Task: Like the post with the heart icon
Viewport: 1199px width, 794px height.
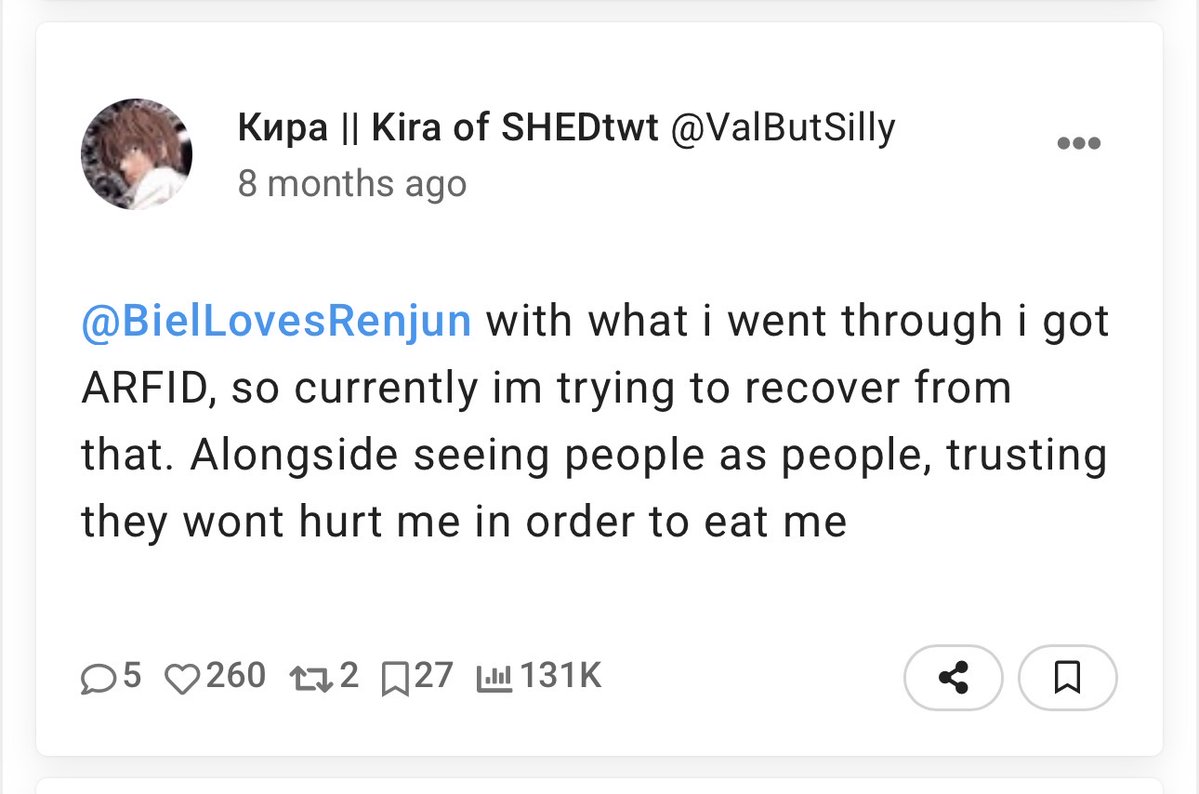Action: pyautogui.click(x=182, y=678)
